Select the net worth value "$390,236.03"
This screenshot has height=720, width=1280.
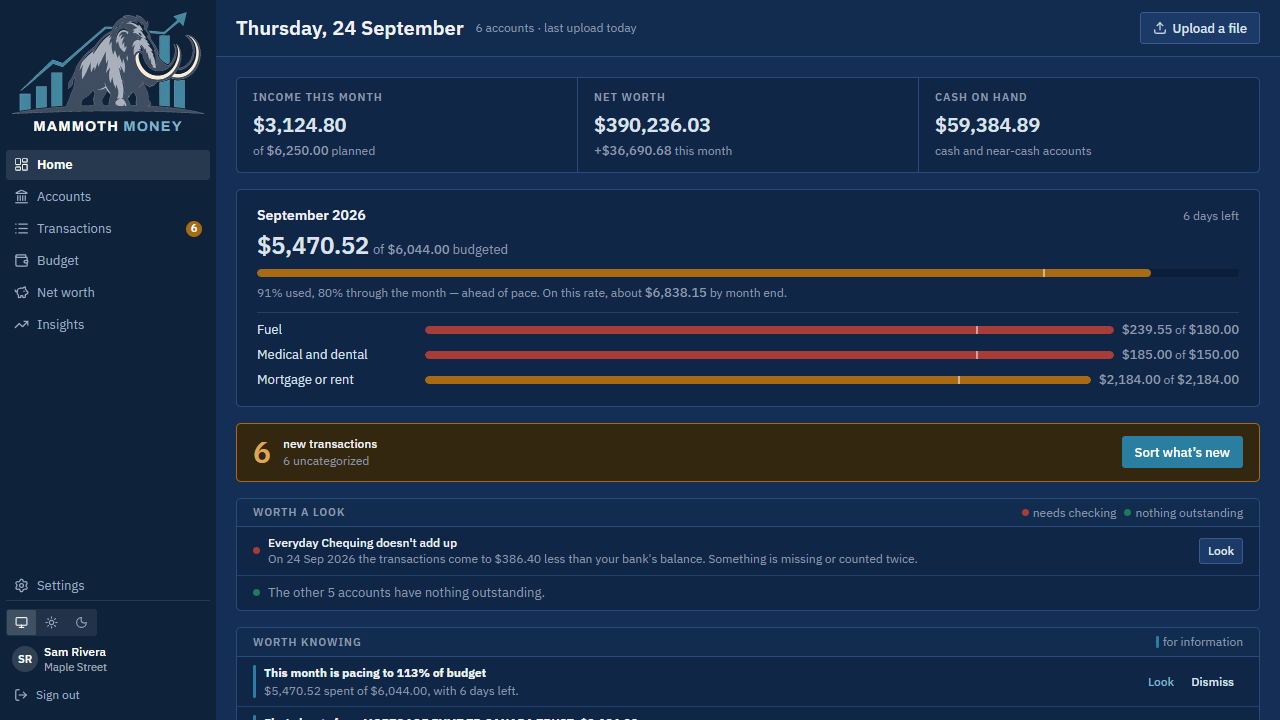(x=652, y=125)
